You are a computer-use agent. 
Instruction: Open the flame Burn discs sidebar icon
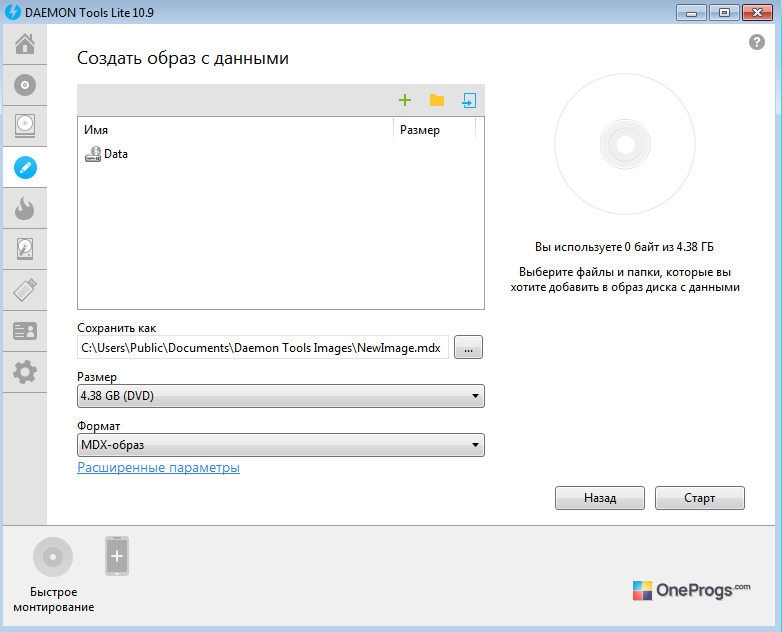tap(25, 208)
